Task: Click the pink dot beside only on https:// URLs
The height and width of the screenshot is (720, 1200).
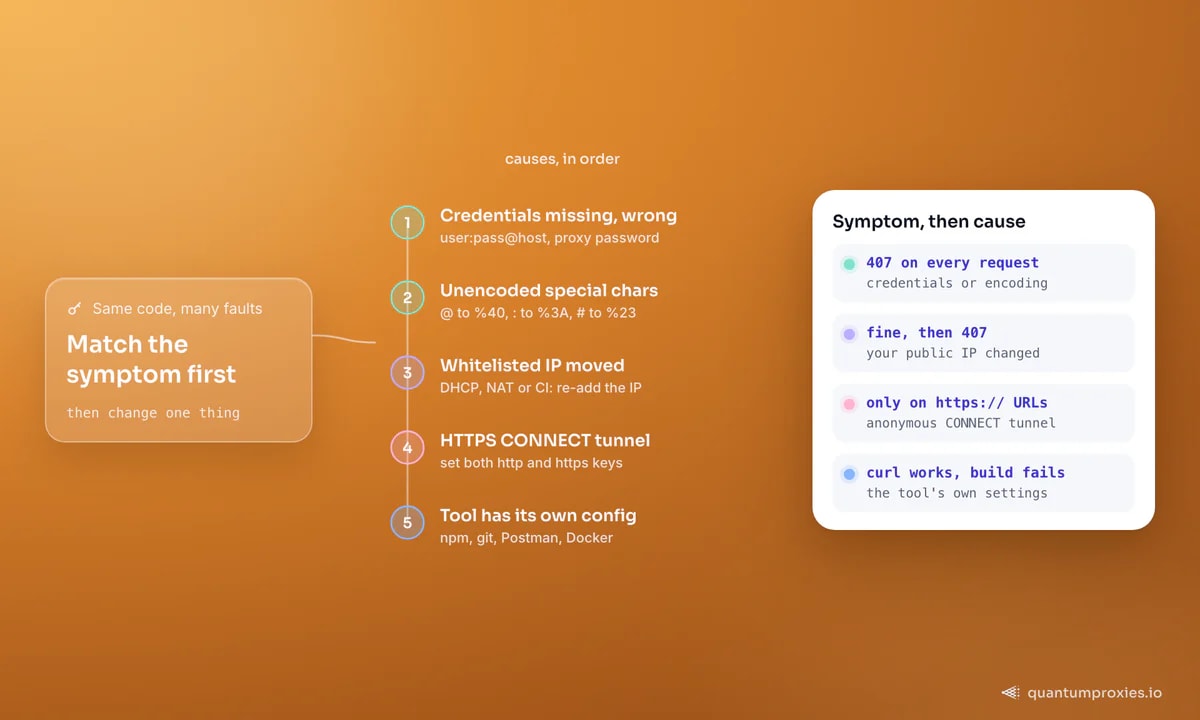Action: pos(849,404)
